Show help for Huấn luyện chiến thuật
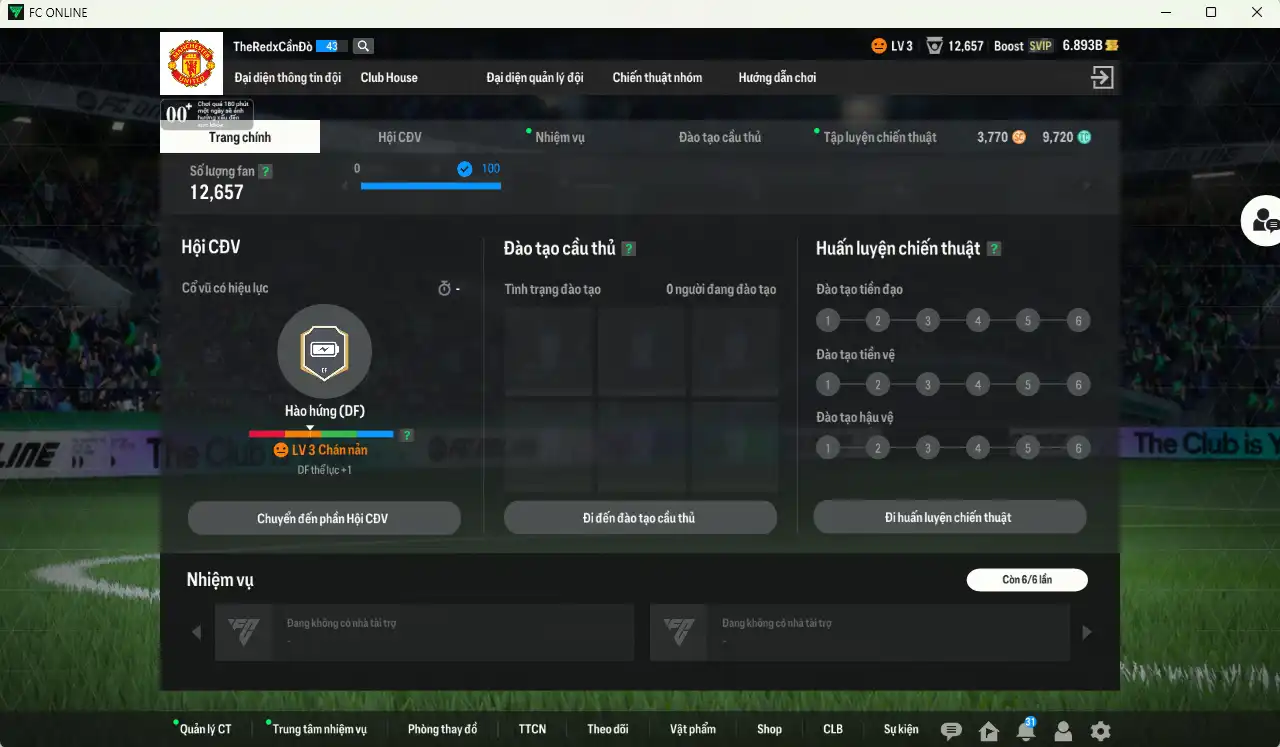Screen dimensions: 1280x747 point(994,249)
